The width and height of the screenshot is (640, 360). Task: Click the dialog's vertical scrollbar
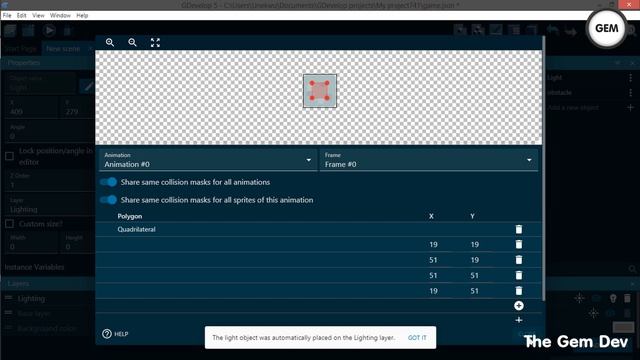[x=544, y=169]
